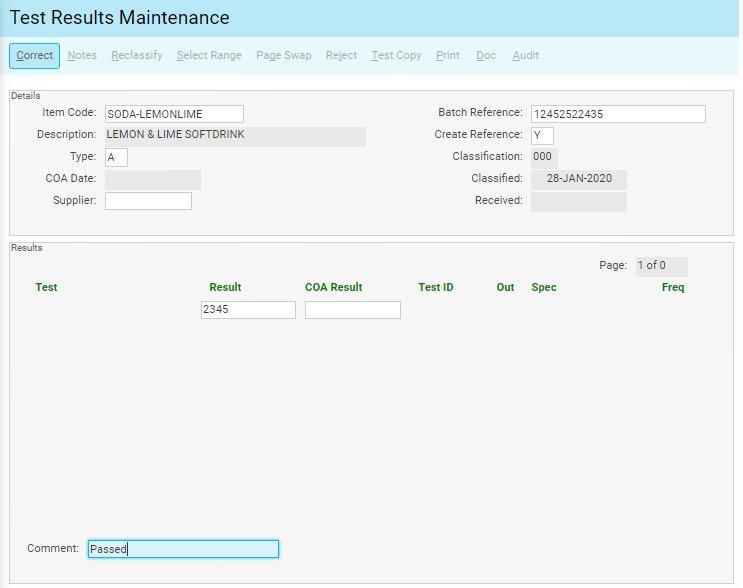
Task: Click the Correct button
Action: pyautogui.click(x=34, y=55)
